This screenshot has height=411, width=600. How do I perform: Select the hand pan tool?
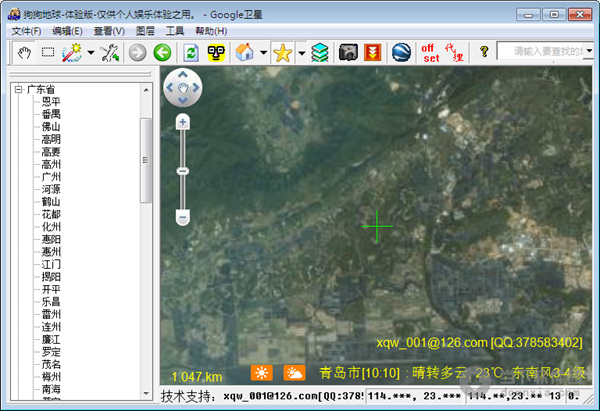pos(22,52)
